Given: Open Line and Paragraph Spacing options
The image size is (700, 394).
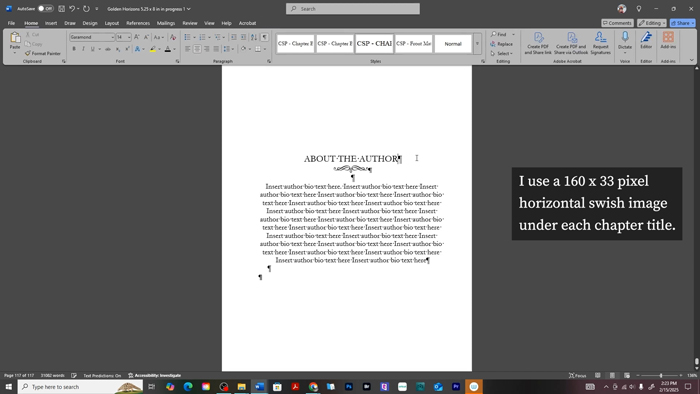Looking at the screenshot, I should click(228, 49).
